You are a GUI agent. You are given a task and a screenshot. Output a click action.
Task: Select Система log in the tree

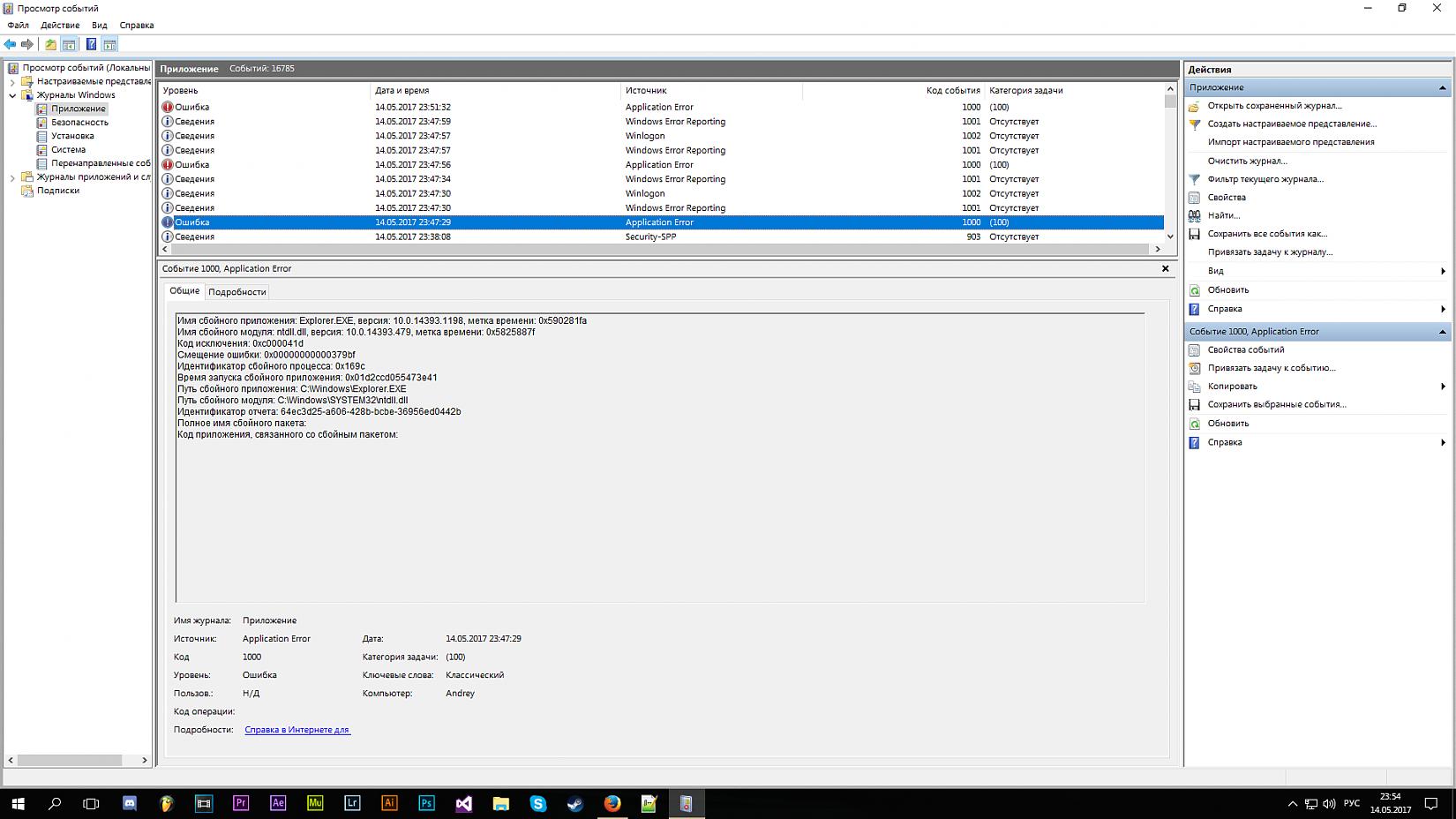[x=69, y=150]
